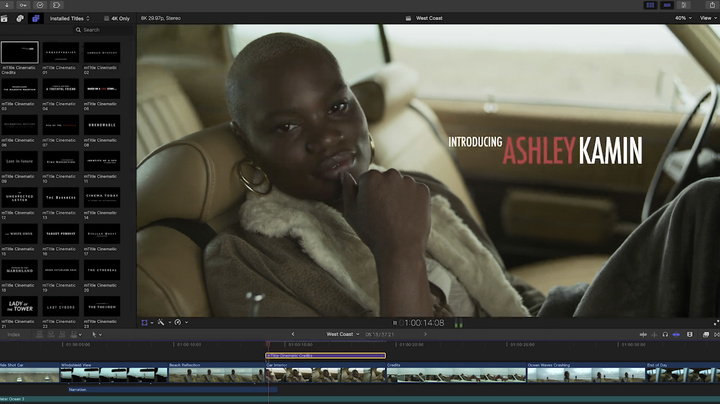Enable the 4K Only checkbox
Viewport: 720px width, 404px height.
pos(107,18)
